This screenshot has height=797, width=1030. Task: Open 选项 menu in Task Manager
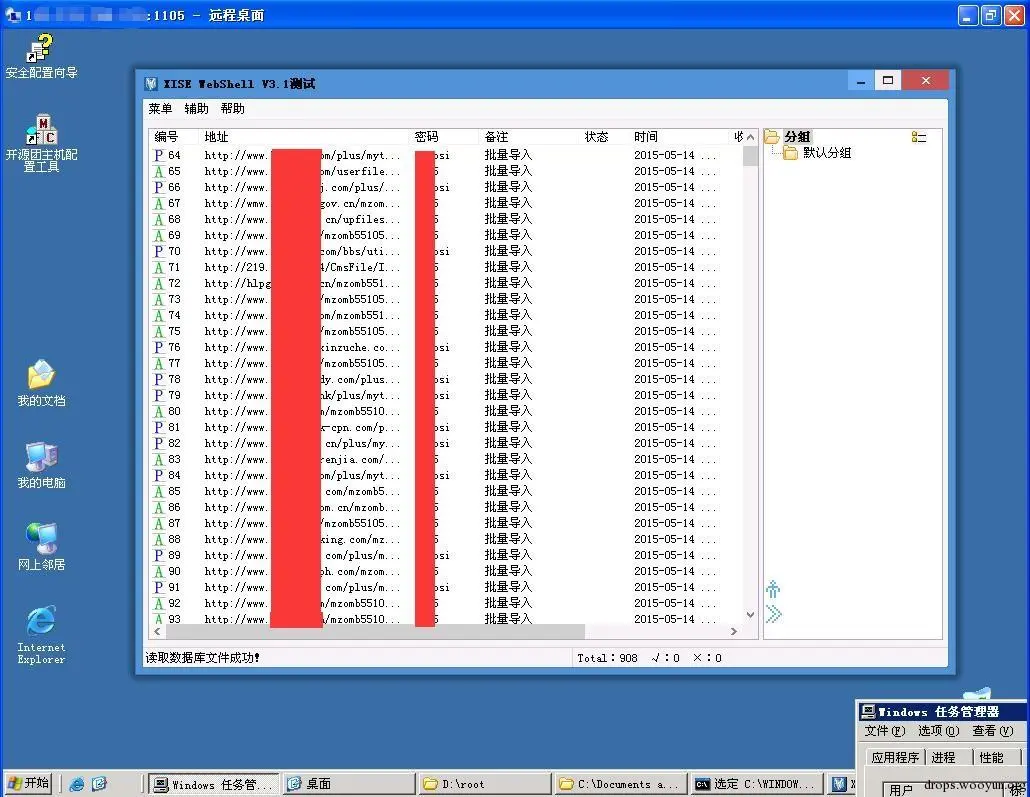pyautogui.click(x=939, y=731)
